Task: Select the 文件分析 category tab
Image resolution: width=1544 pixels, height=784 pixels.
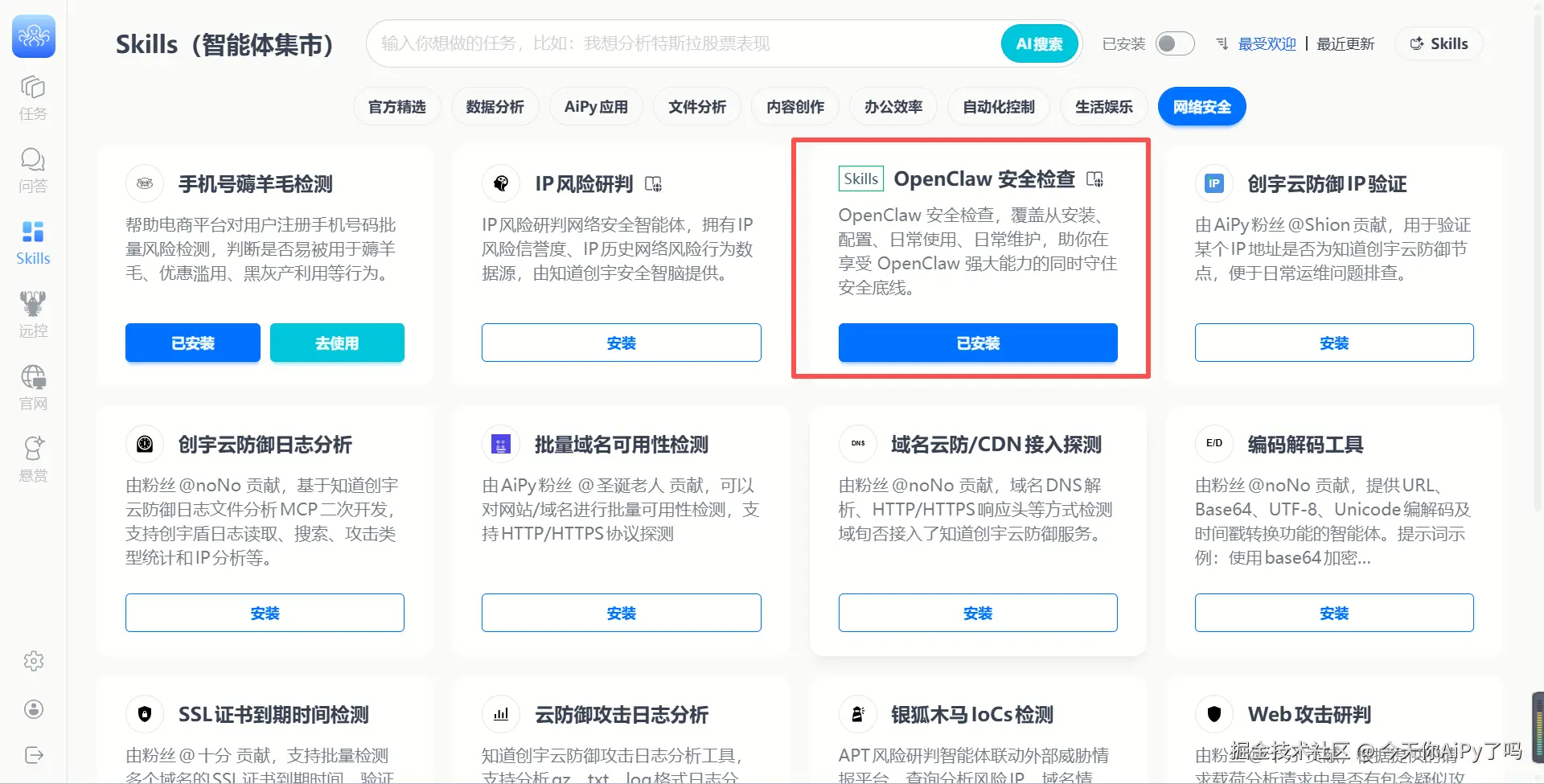Action: tap(698, 107)
